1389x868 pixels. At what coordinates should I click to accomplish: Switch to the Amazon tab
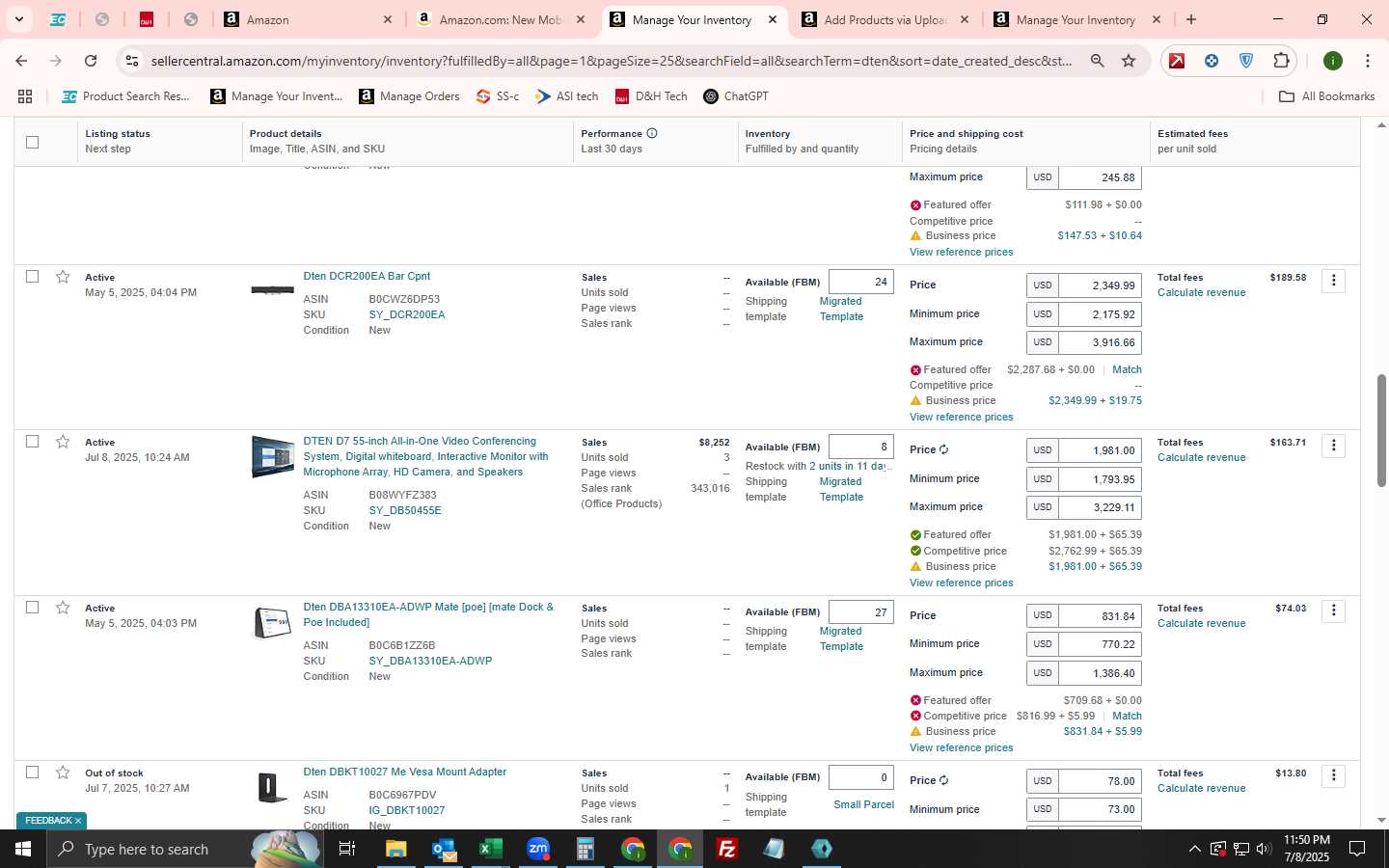click(308, 19)
